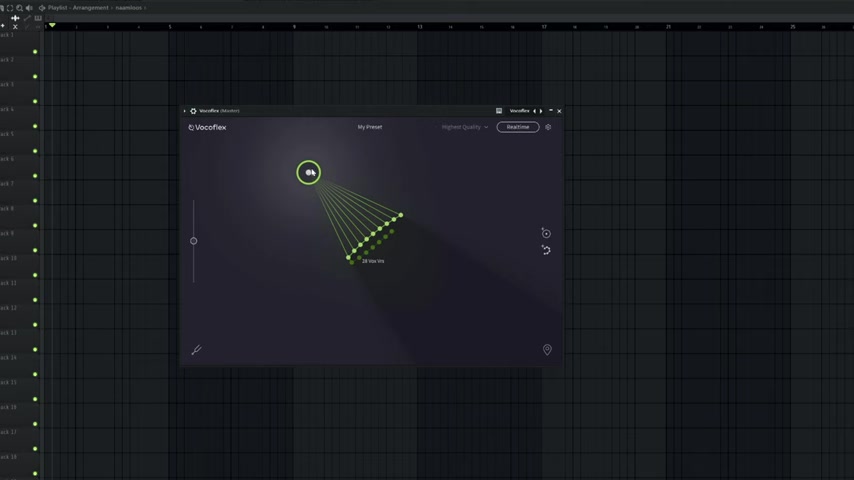Screen dimensions: 854x480
Task: Click bar 17 on the timeline ruler
Action: 544,26
